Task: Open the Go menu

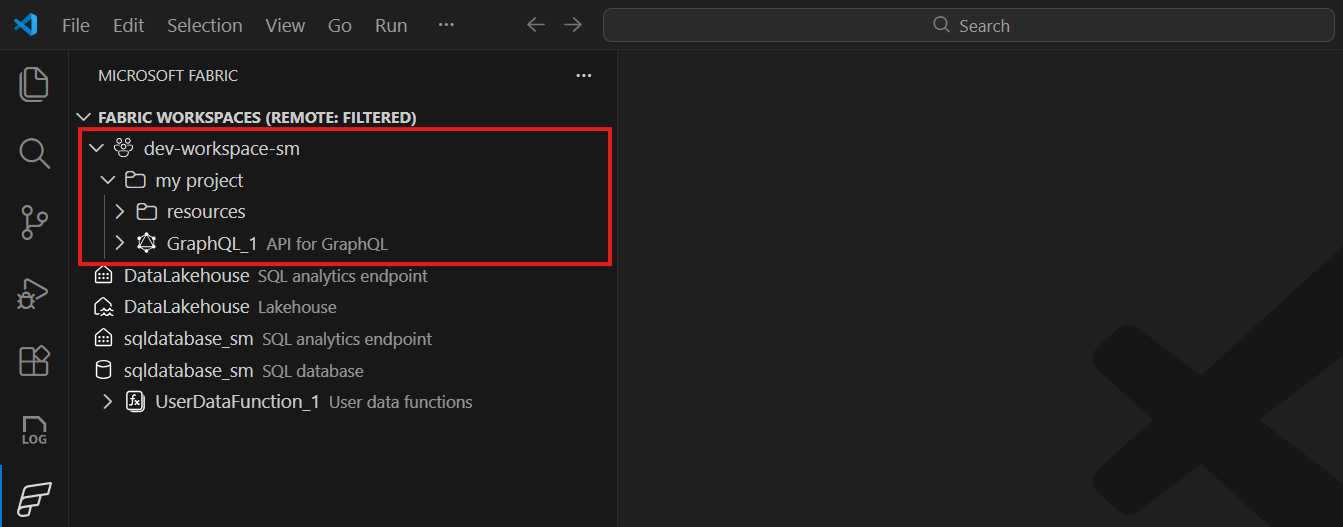Action: pyautogui.click(x=340, y=26)
